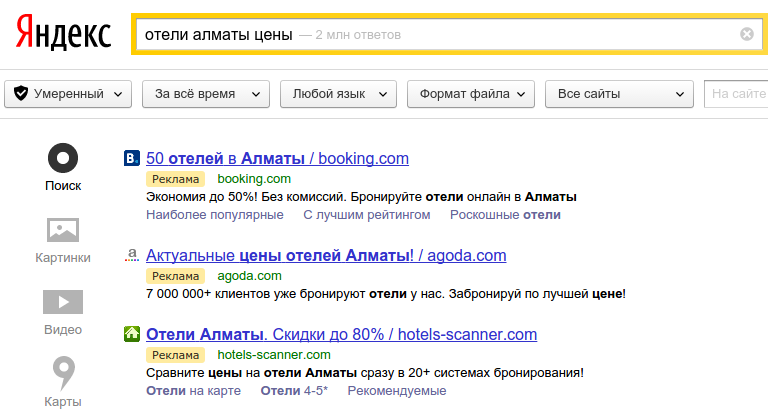Switch to Картинки image search icon
Image resolution: width=768 pixels, height=417 pixels.
coord(63,230)
